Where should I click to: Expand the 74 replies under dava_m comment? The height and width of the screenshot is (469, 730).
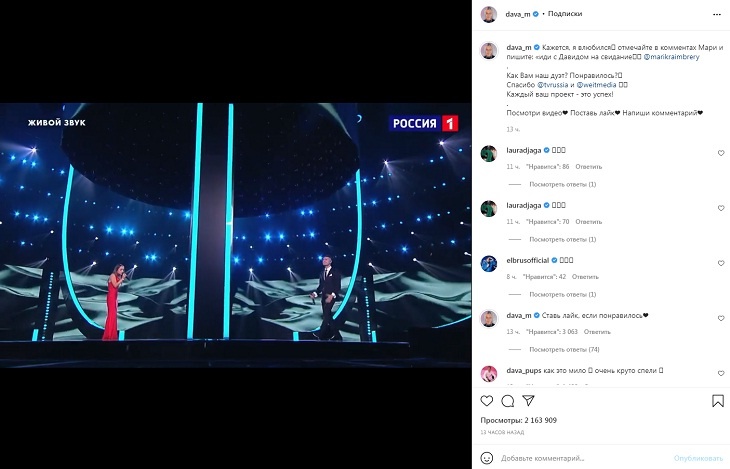point(564,349)
